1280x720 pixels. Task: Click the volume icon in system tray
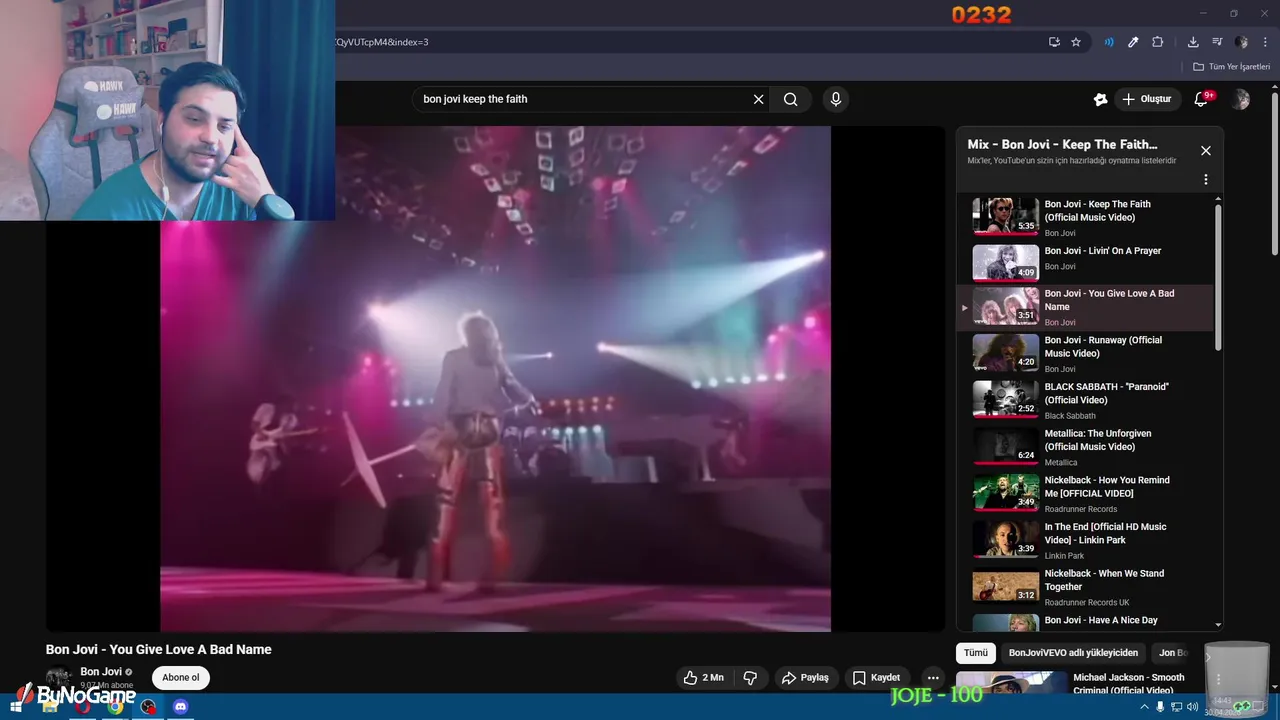pyautogui.click(x=1192, y=707)
